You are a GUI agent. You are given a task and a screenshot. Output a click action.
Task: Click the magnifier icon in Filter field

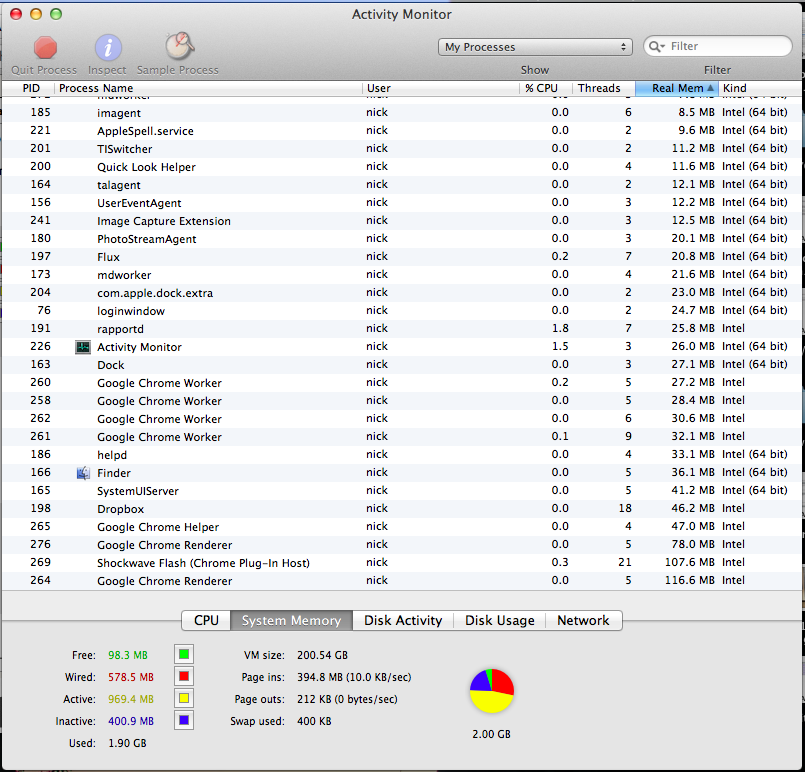click(657, 47)
